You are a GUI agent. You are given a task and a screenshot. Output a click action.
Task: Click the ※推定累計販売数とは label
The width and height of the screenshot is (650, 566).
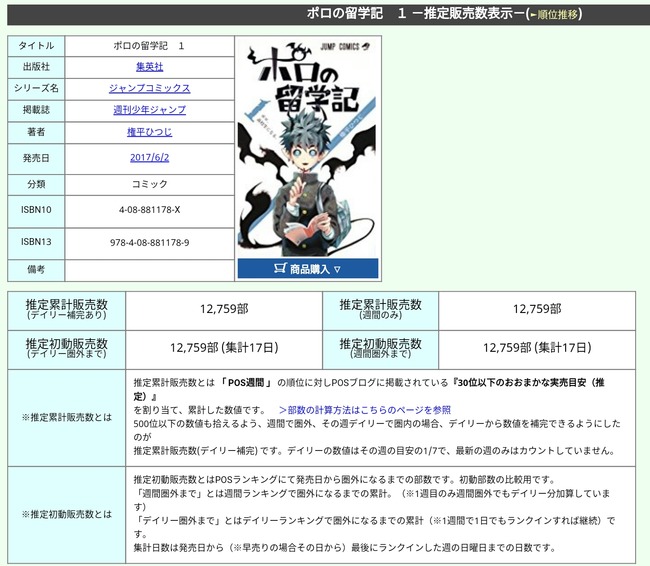[x=67, y=418]
